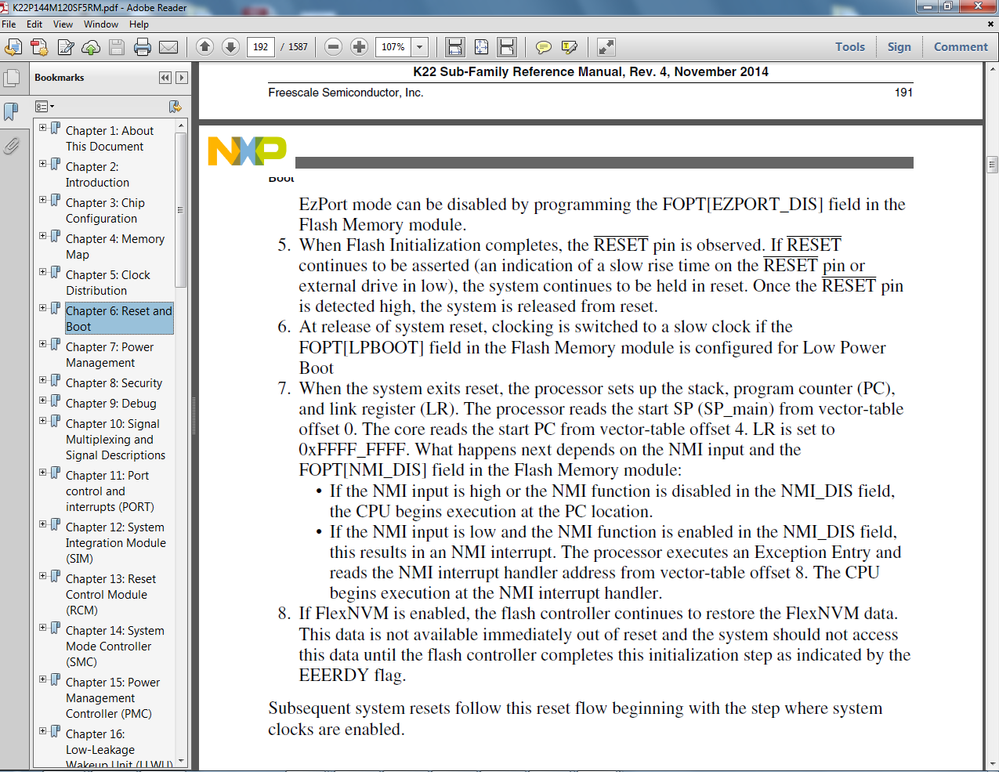This screenshot has height=772, width=999.
Task: Expand Chapter 14: System Mode Controller bookmark
Action: point(43,627)
